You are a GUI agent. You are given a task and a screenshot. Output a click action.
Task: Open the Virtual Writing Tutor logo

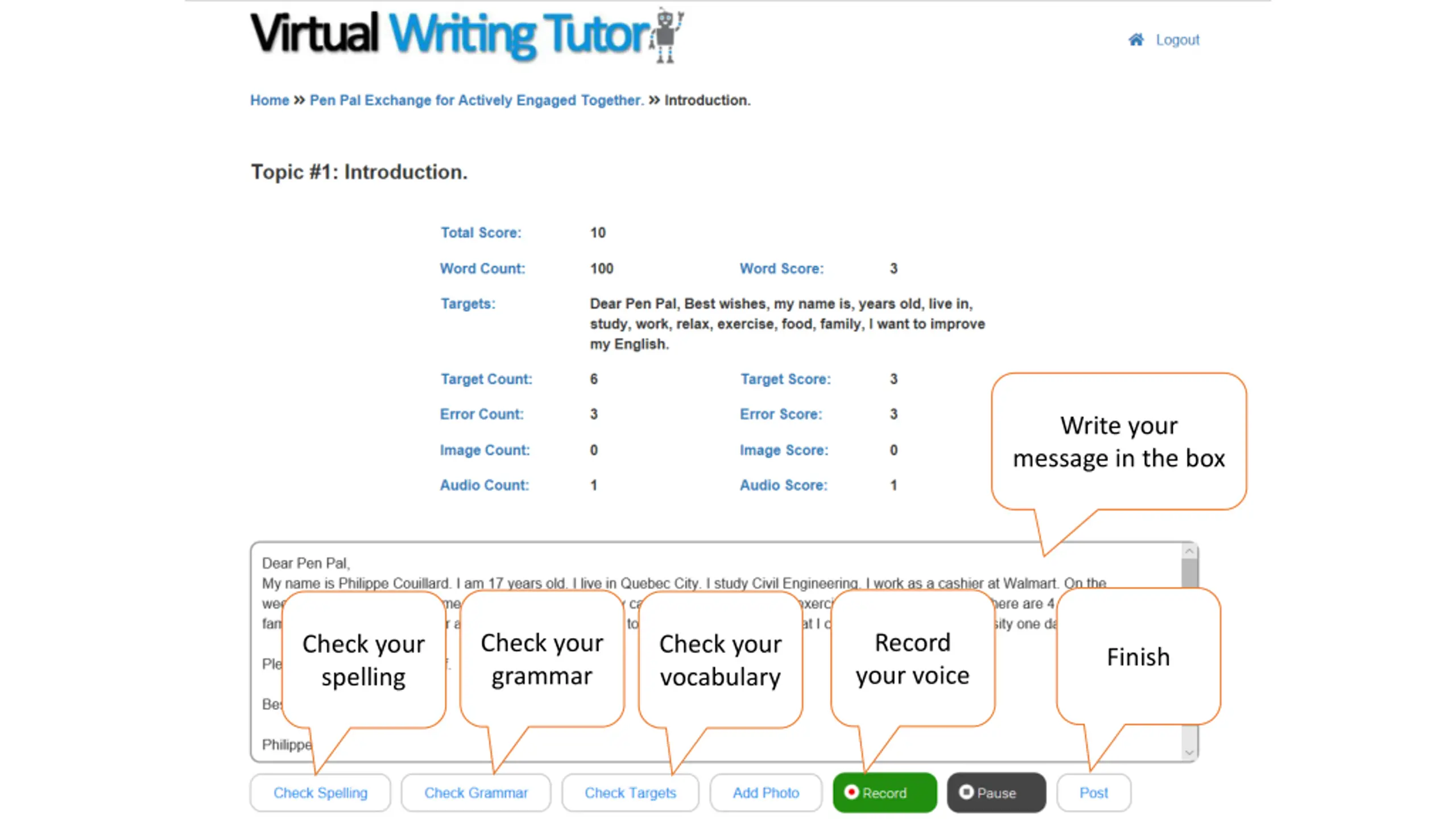pyautogui.click(x=466, y=35)
